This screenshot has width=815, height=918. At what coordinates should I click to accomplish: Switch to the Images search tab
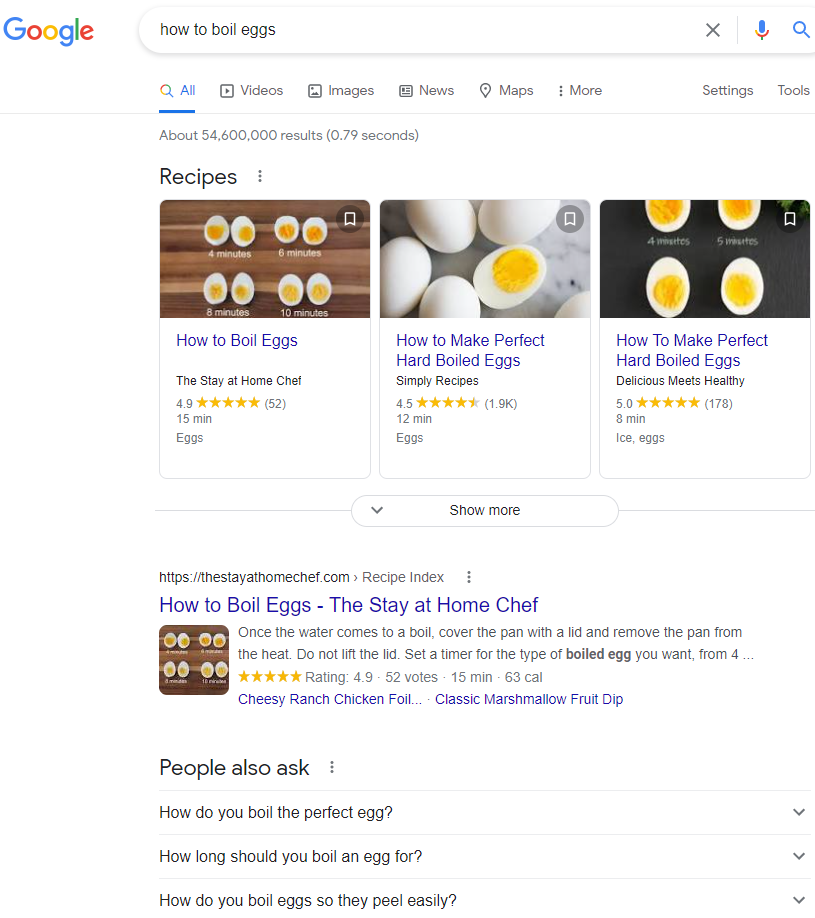click(x=340, y=90)
